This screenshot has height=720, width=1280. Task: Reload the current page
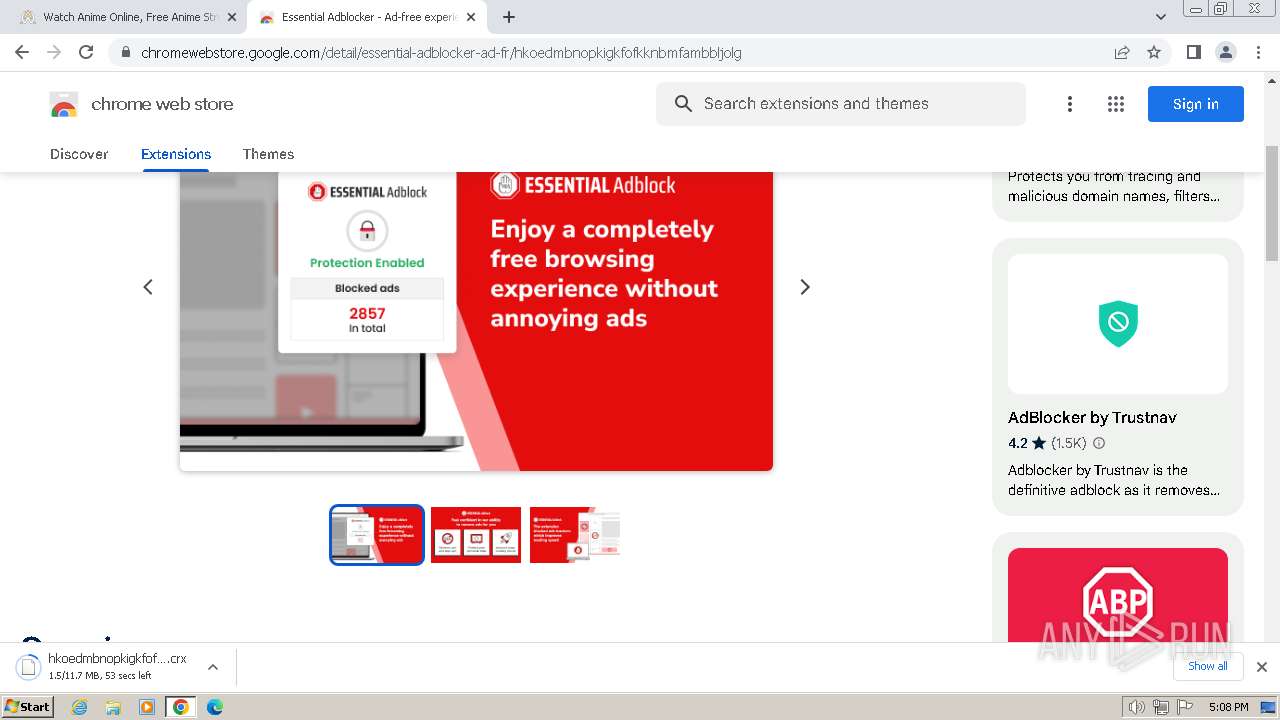coord(86,52)
